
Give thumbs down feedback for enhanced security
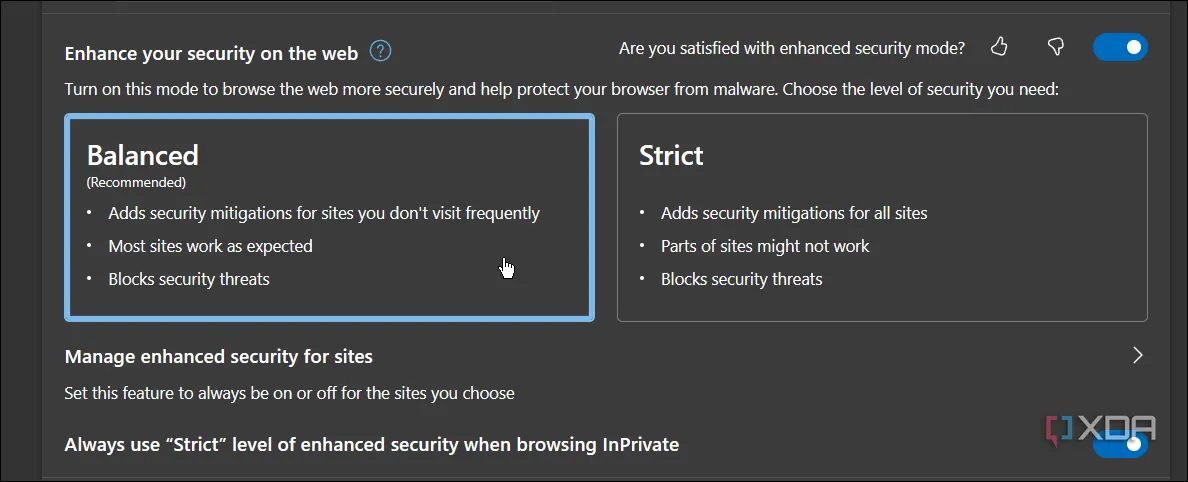click(x=1055, y=47)
